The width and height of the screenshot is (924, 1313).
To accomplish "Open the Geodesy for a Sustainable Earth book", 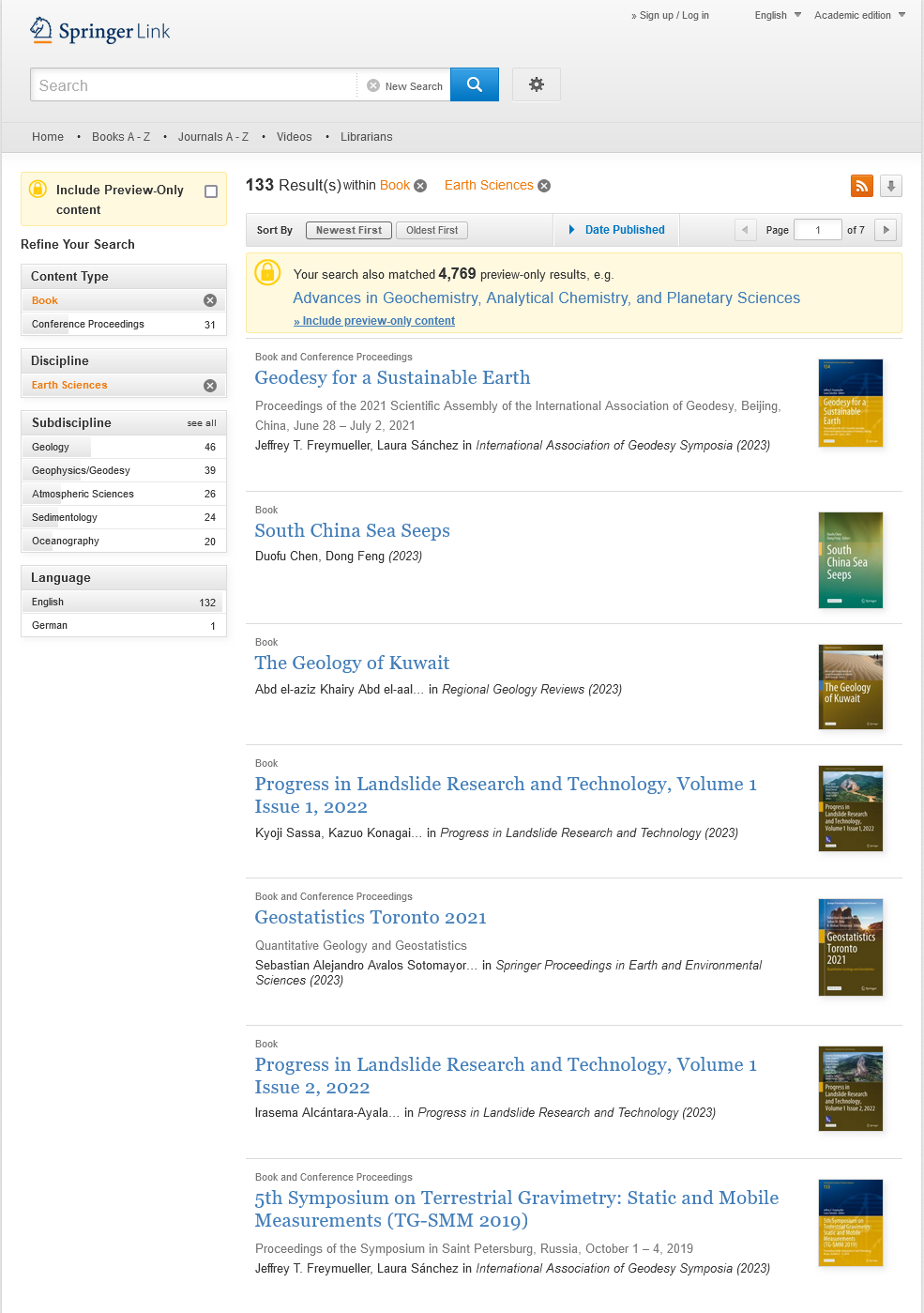I will 392,378.
